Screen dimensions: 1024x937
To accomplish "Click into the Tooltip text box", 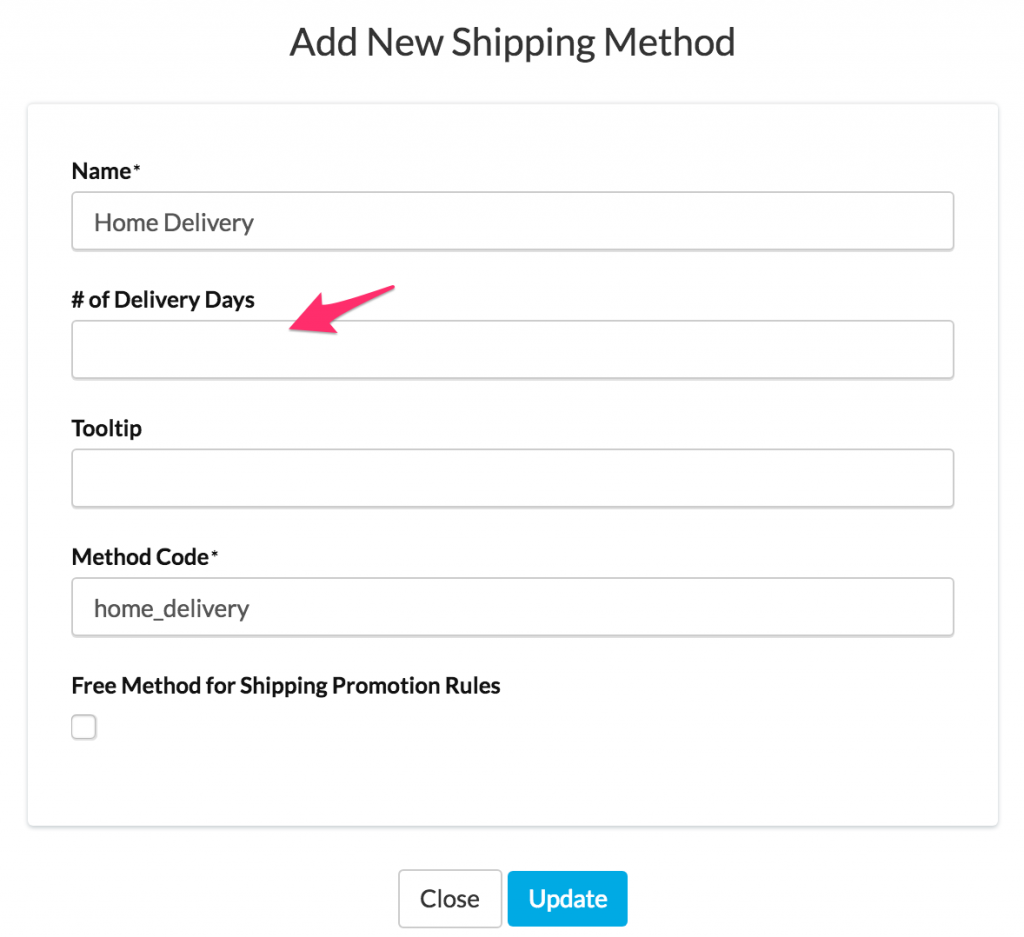I will point(512,478).
